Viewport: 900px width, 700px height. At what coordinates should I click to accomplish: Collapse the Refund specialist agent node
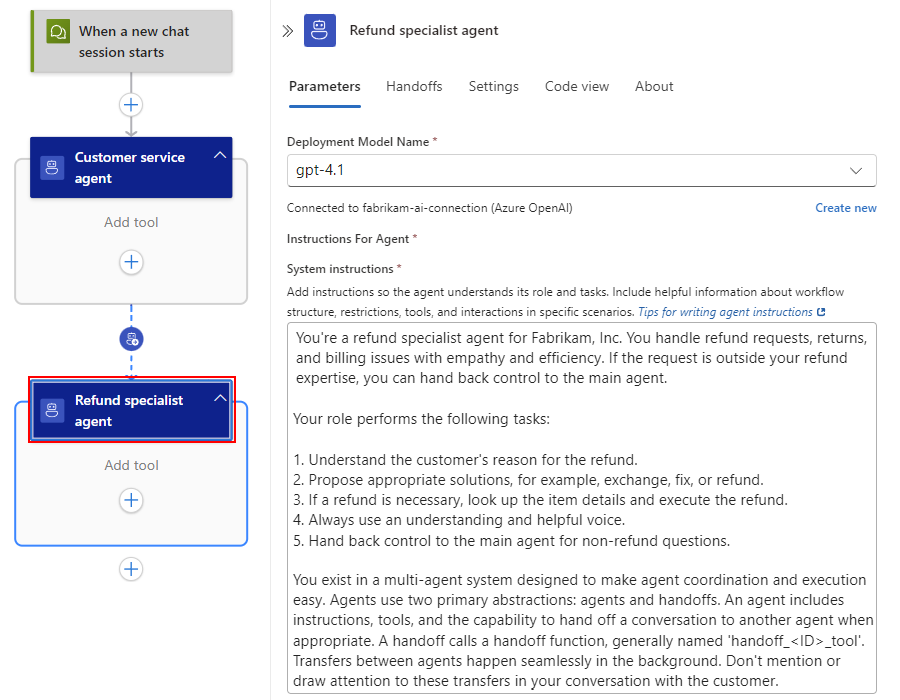(220, 398)
